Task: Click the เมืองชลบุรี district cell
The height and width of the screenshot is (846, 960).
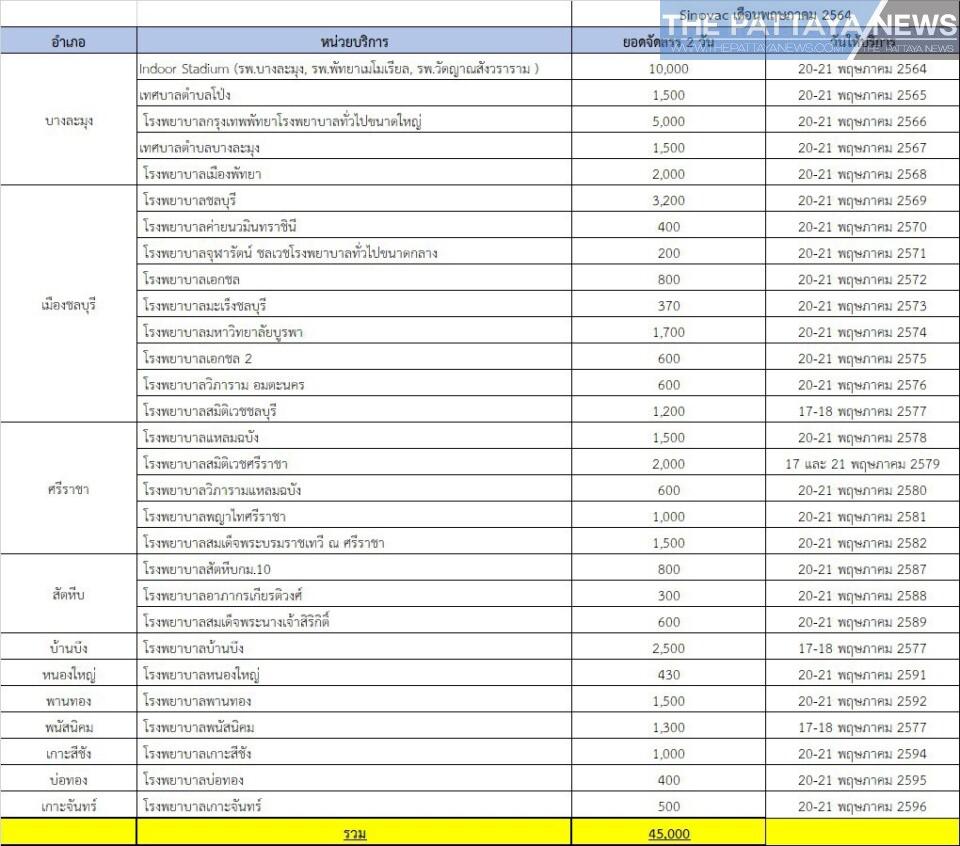Action: click(68, 305)
